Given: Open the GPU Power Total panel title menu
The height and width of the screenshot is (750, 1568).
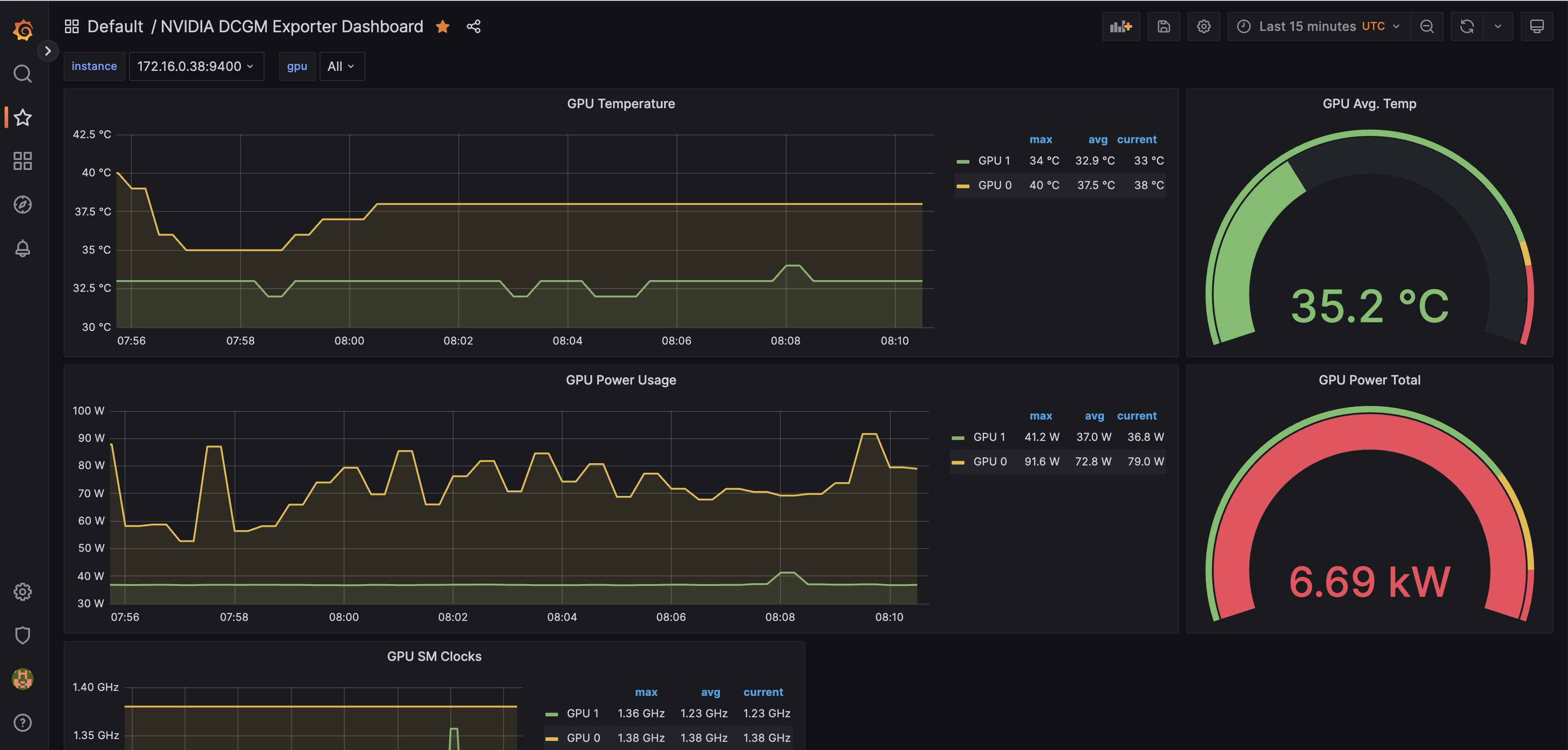Looking at the screenshot, I should 1369,380.
